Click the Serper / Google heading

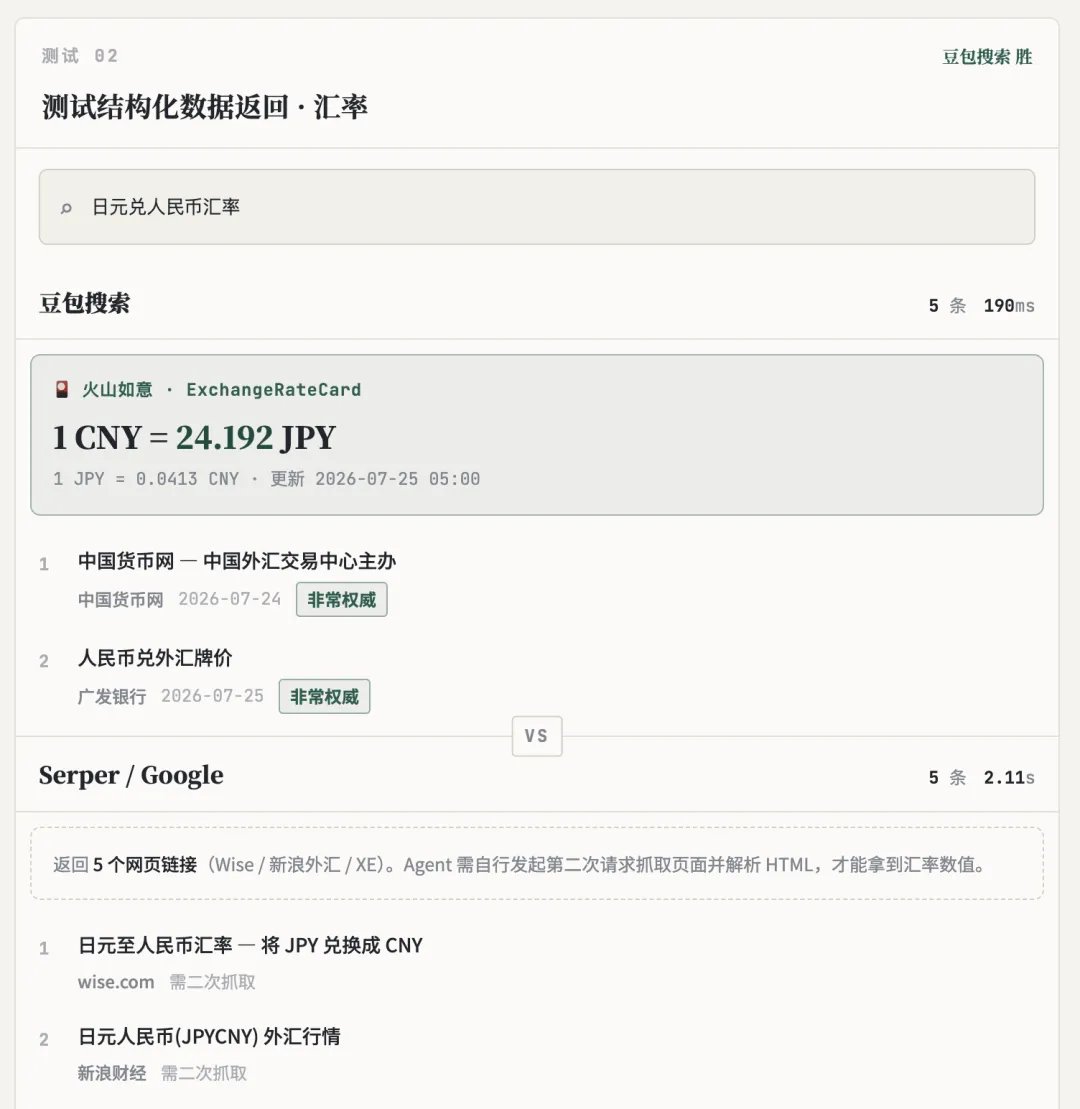(131, 775)
